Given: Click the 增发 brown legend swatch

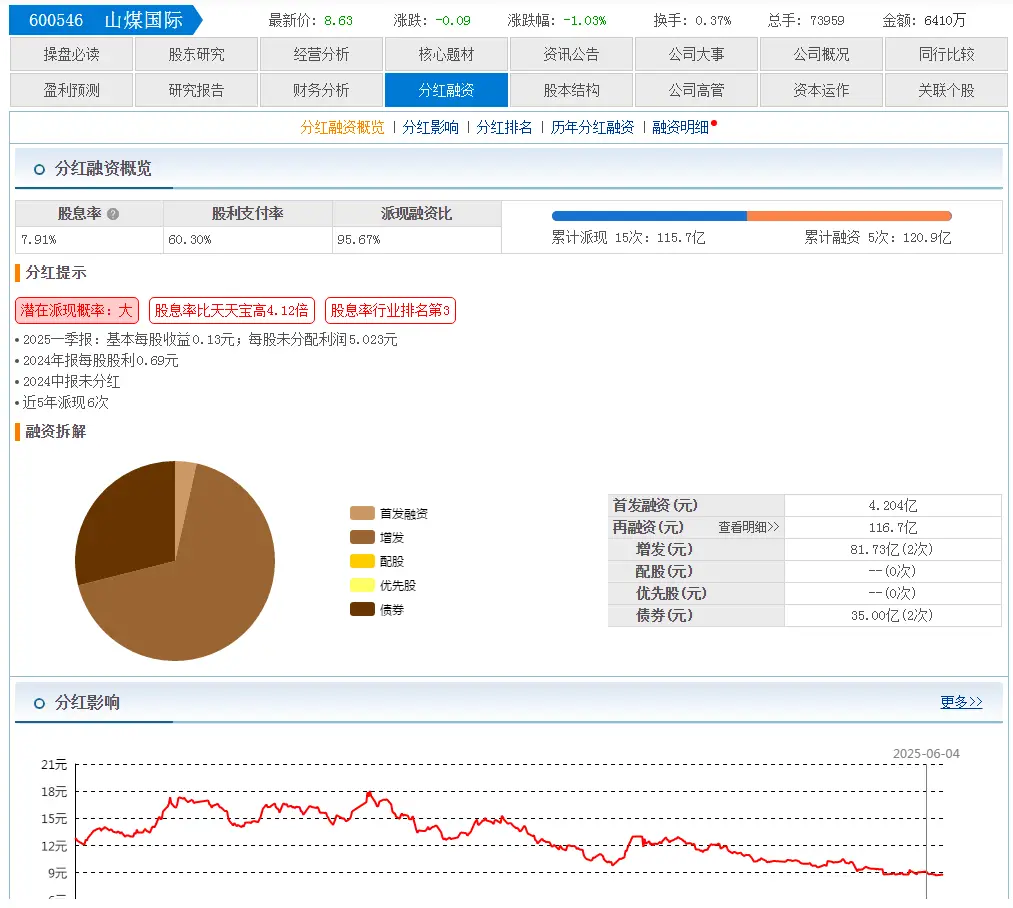Looking at the screenshot, I should 363,537.
